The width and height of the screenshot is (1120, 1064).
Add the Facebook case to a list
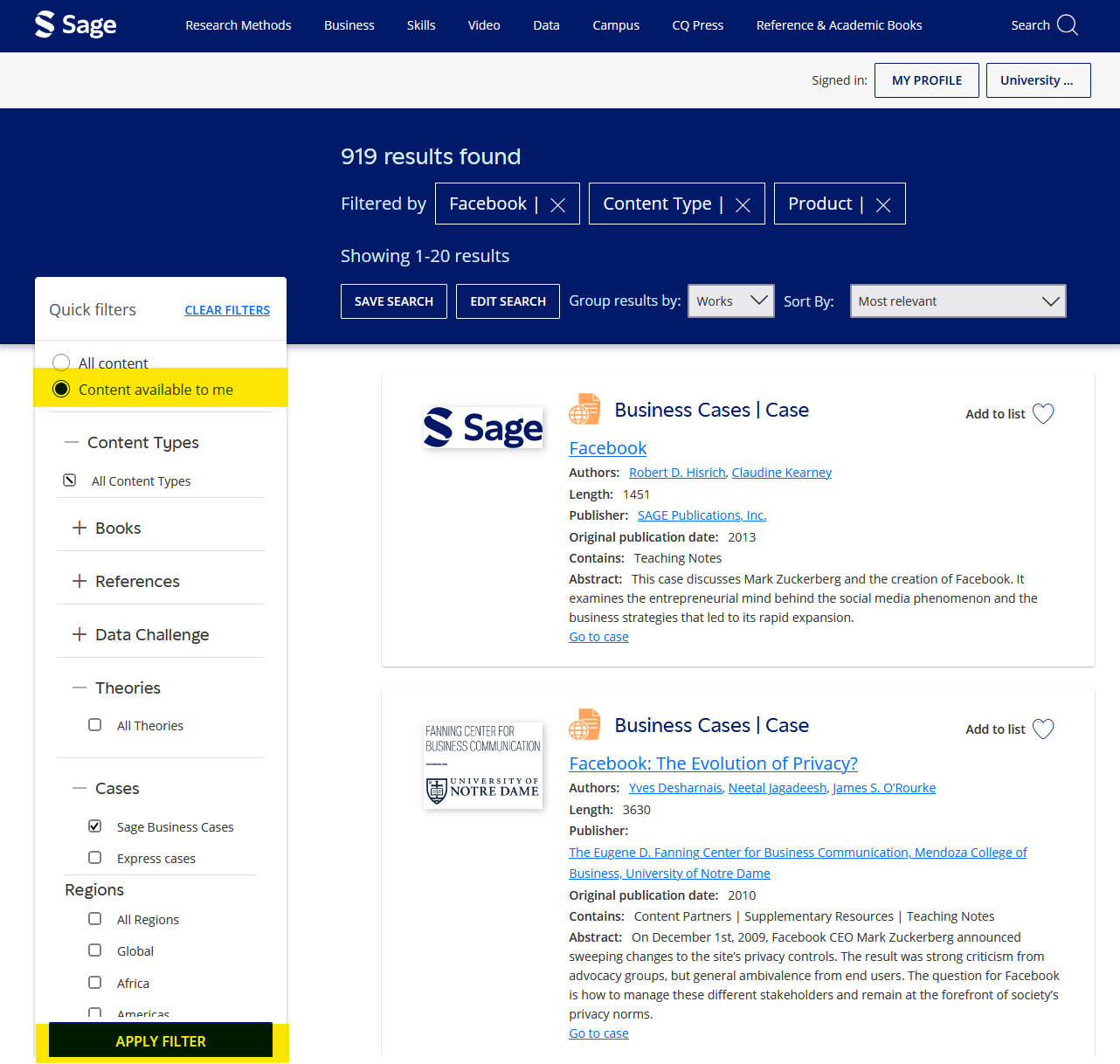point(1043,413)
